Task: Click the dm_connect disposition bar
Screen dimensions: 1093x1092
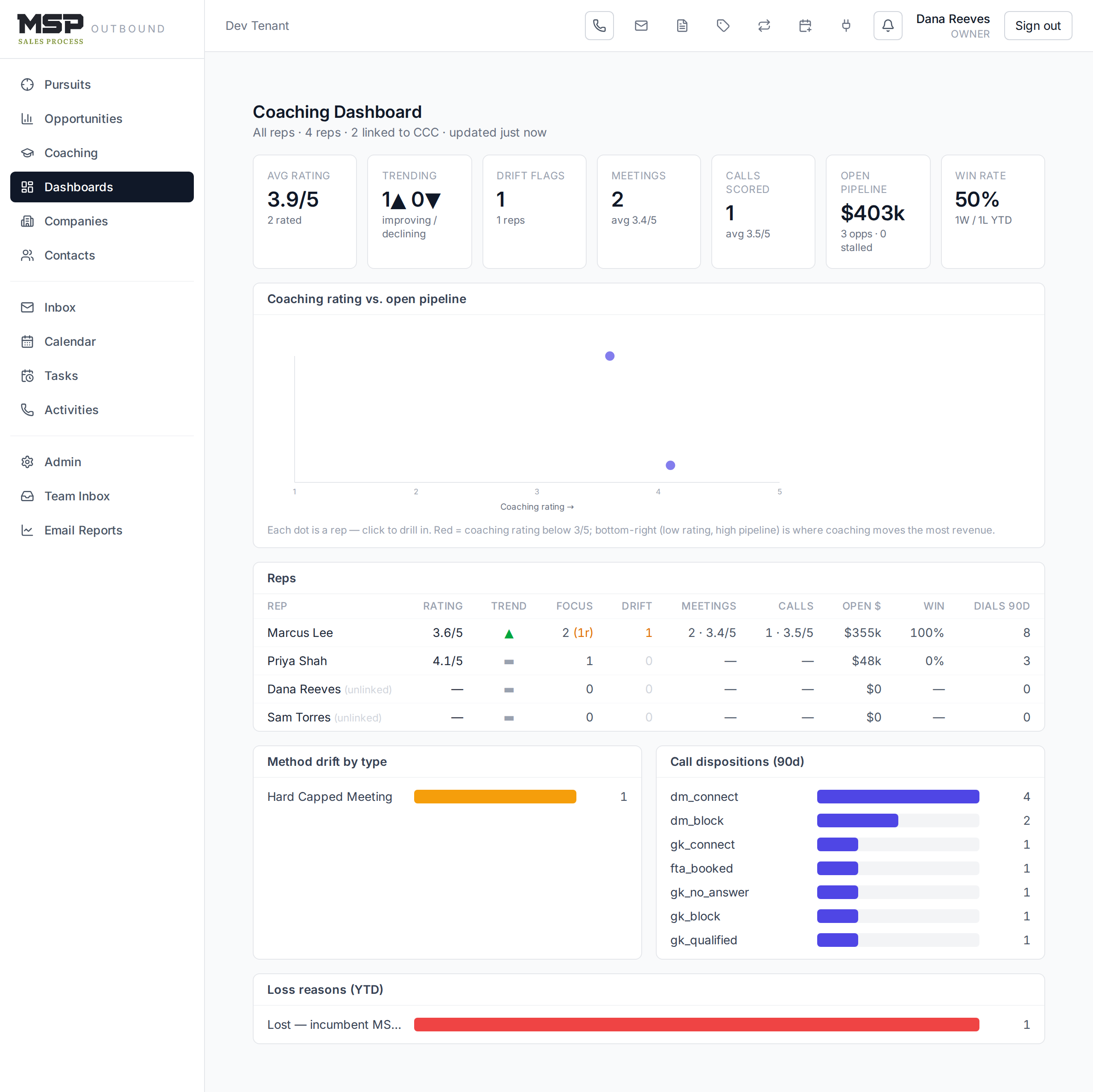Action: [x=898, y=797]
